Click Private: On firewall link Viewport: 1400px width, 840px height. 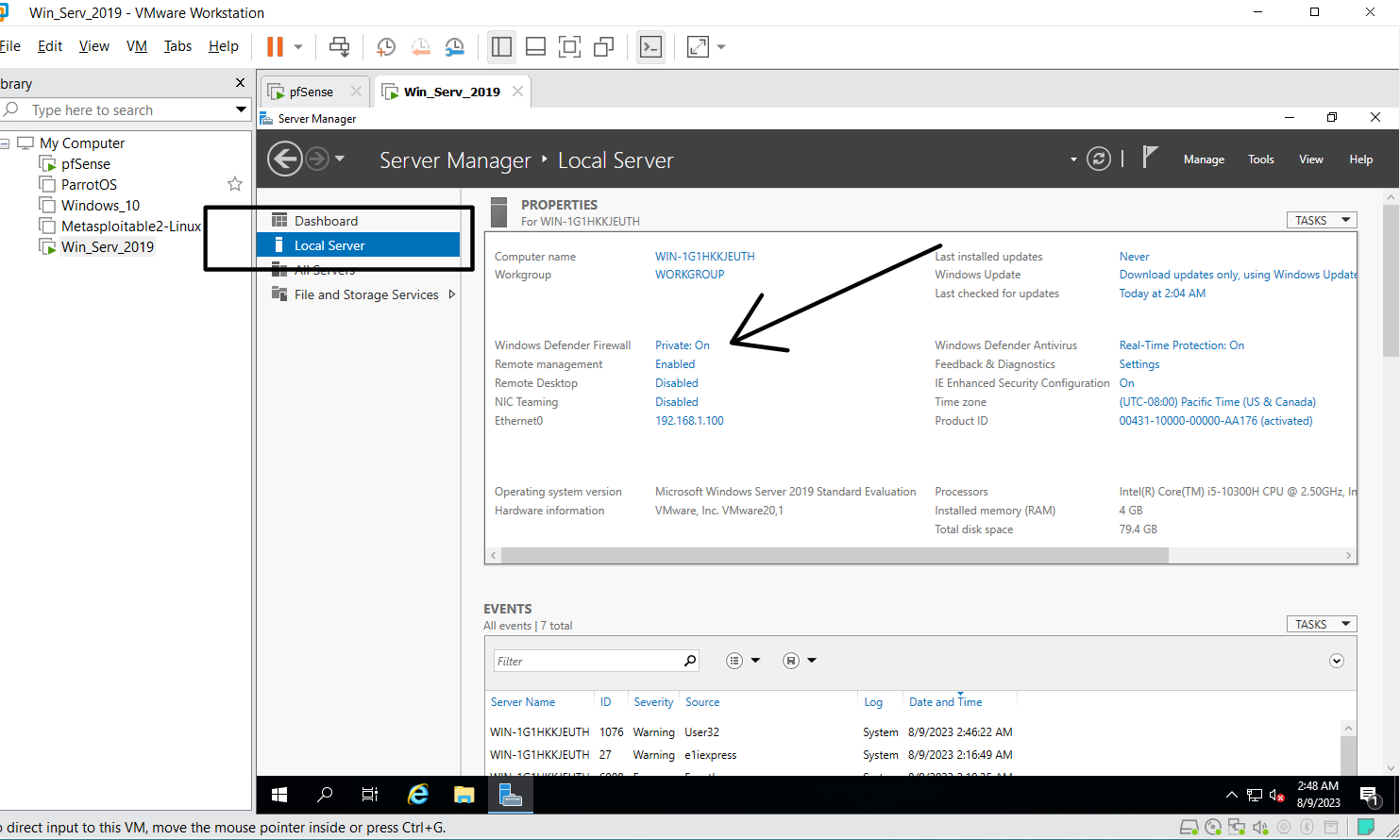pyautogui.click(x=683, y=345)
